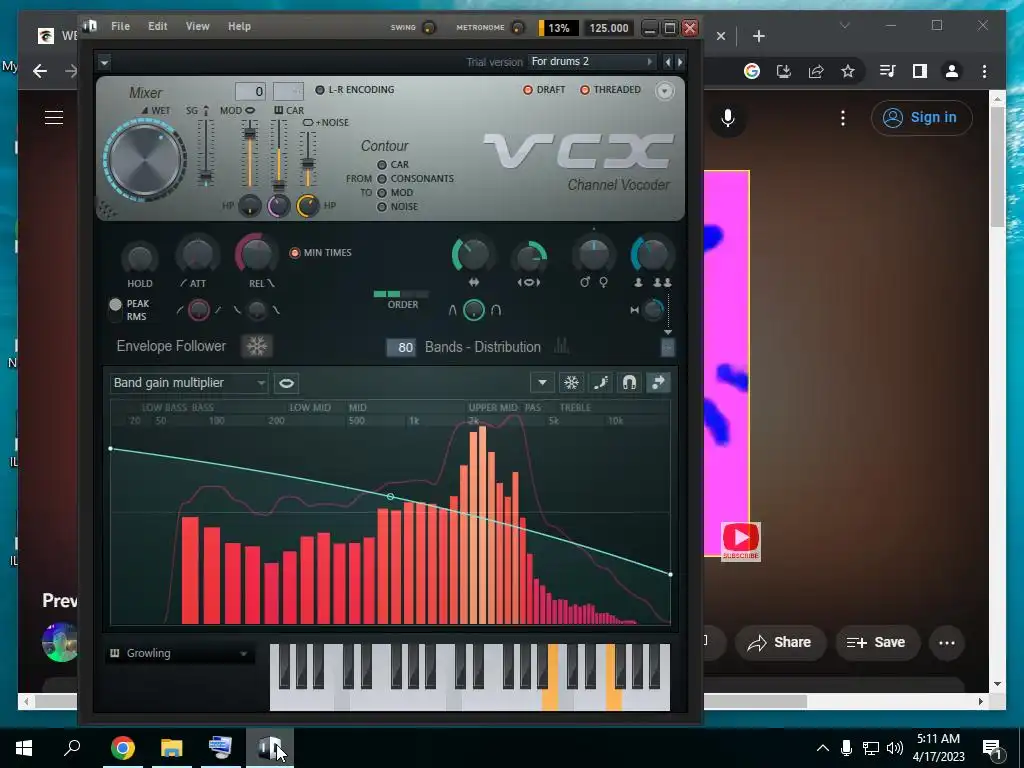This screenshot has height=768, width=1024.
Task: Click Sign in on YouTube
Action: tap(921, 118)
